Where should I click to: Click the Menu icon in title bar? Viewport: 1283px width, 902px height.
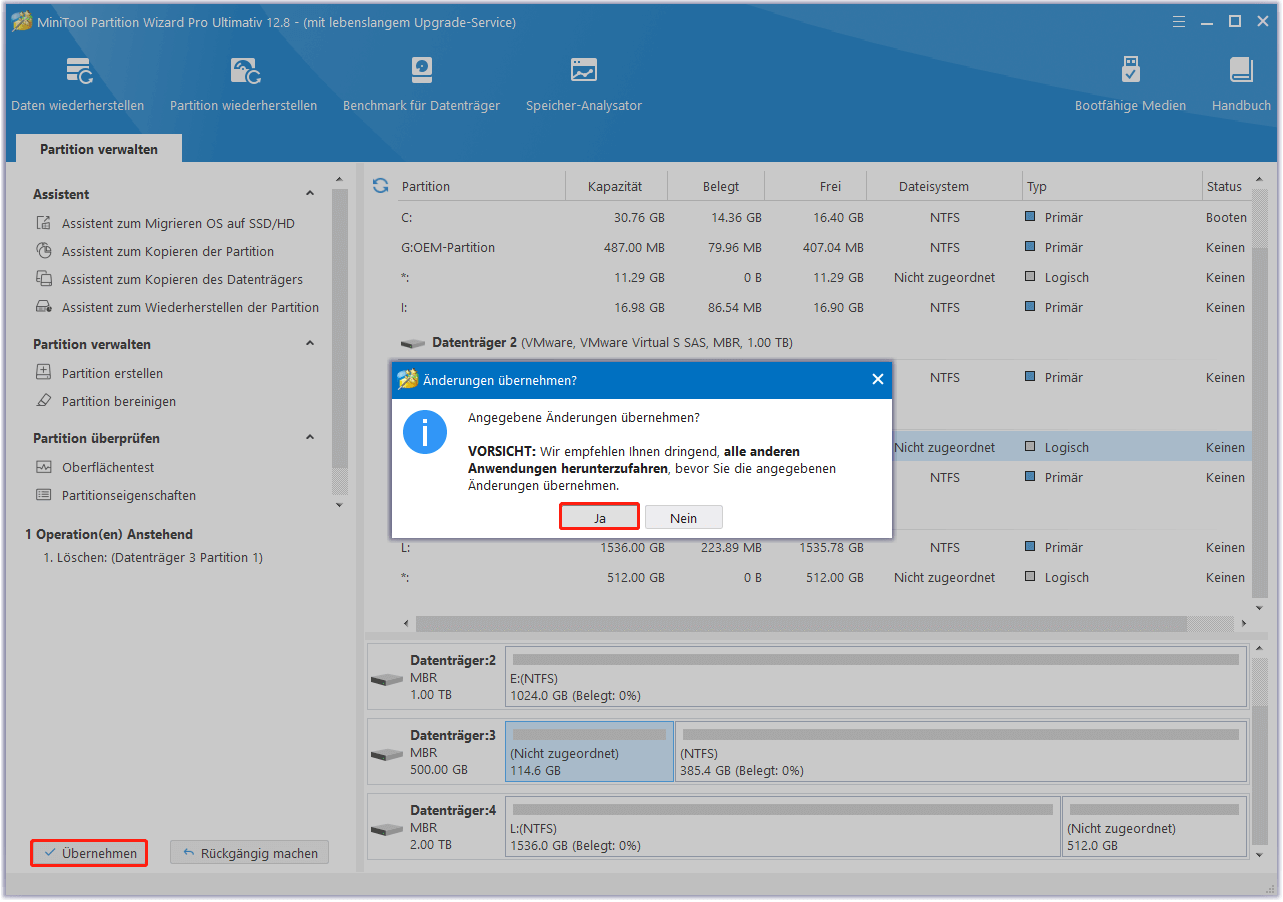coord(1180,21)
